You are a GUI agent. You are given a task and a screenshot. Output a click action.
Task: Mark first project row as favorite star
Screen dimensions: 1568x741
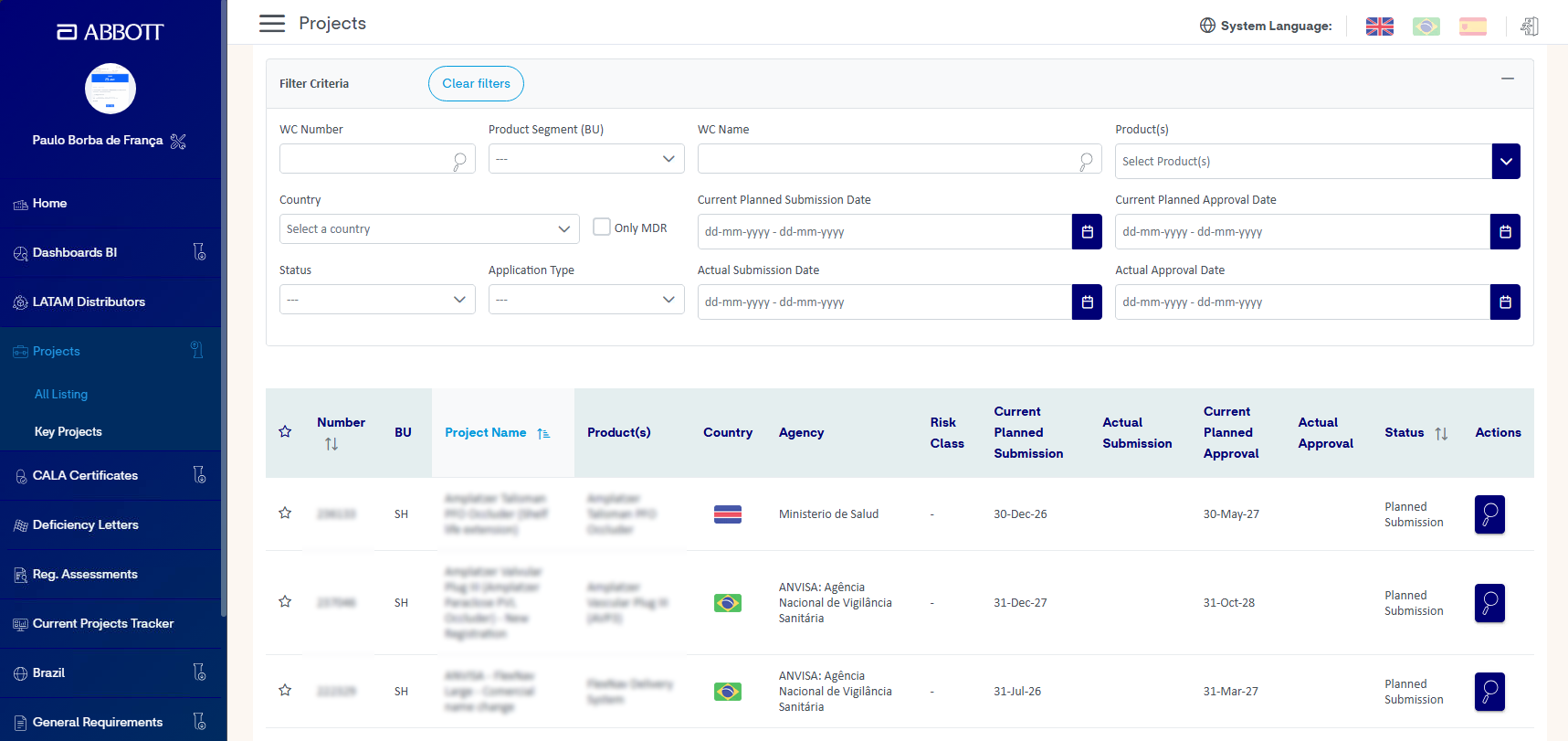pos(285,513)
